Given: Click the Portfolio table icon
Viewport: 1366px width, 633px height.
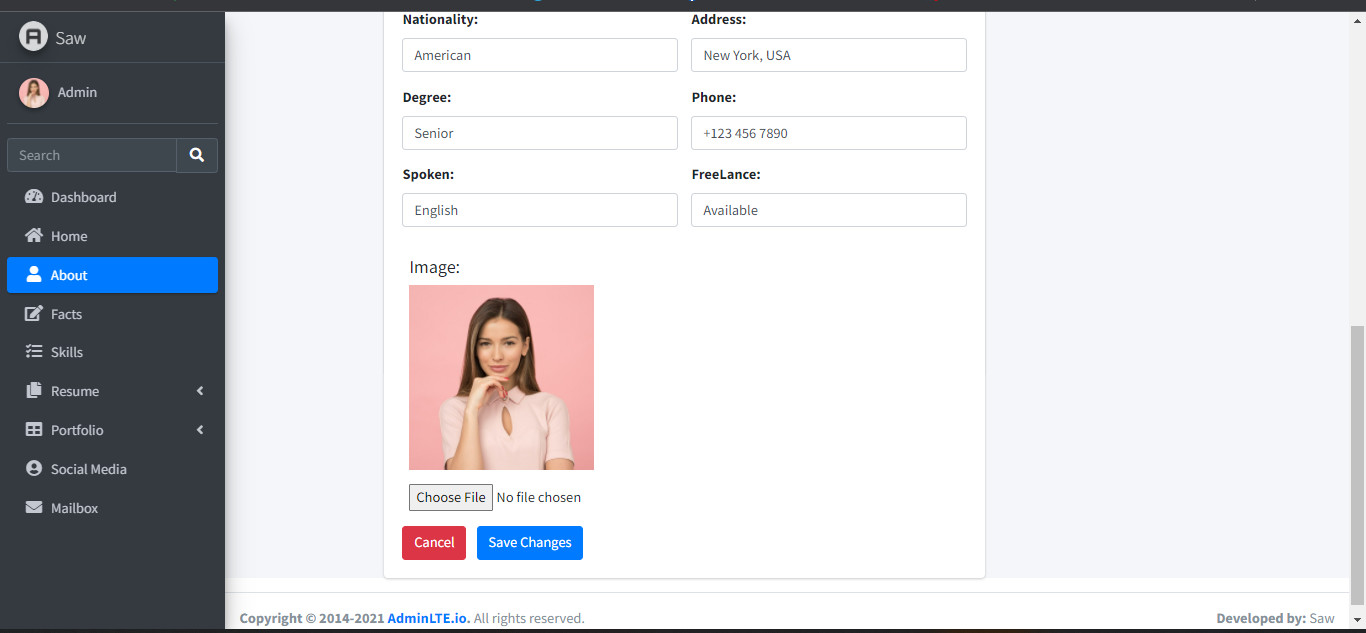Looking at the screenshot, I should (x=34, y=430).
